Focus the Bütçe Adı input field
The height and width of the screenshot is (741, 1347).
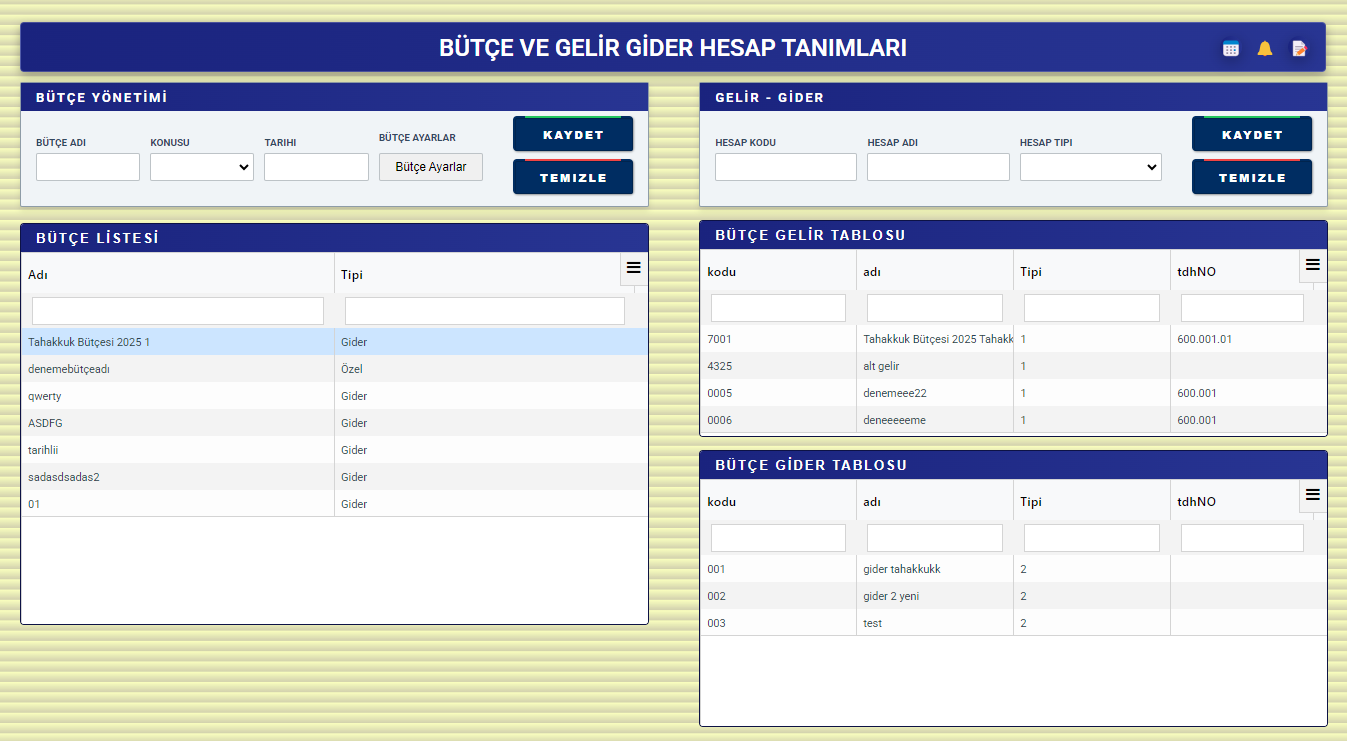tap(88, 167)
